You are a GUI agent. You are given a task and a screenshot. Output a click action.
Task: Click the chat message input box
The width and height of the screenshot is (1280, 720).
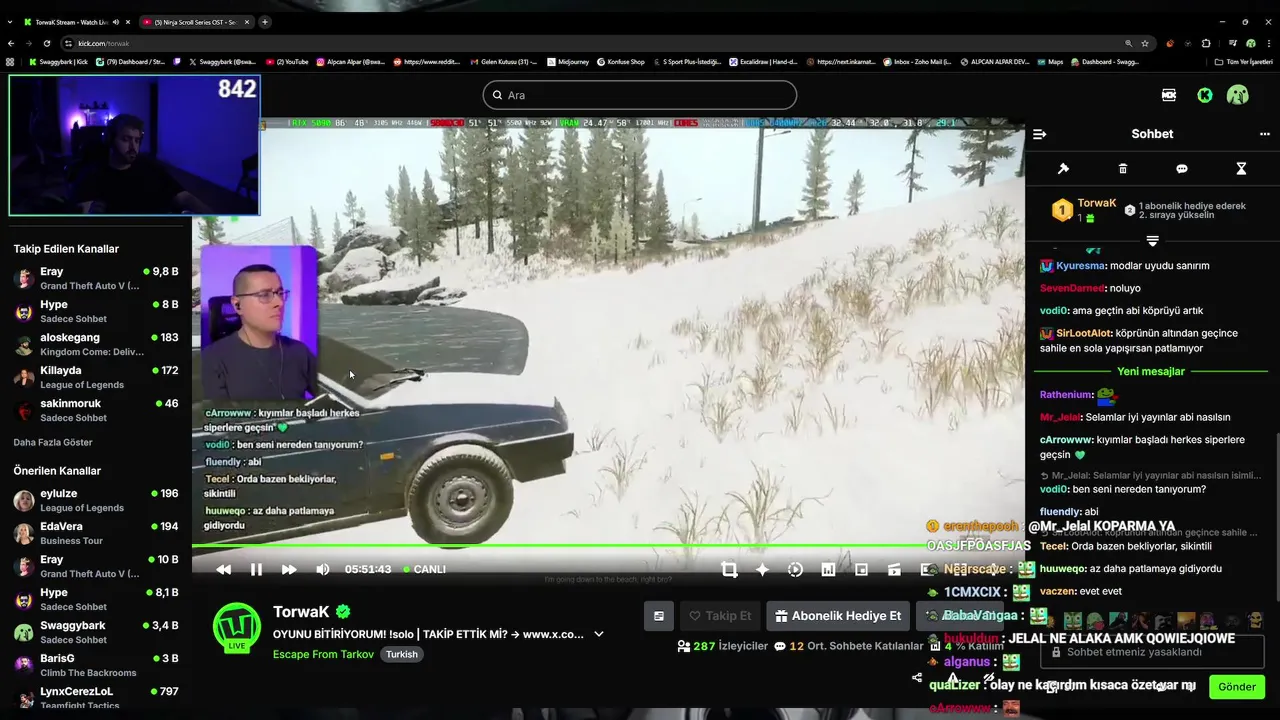pyautogui.click(x=1152, y=652)
